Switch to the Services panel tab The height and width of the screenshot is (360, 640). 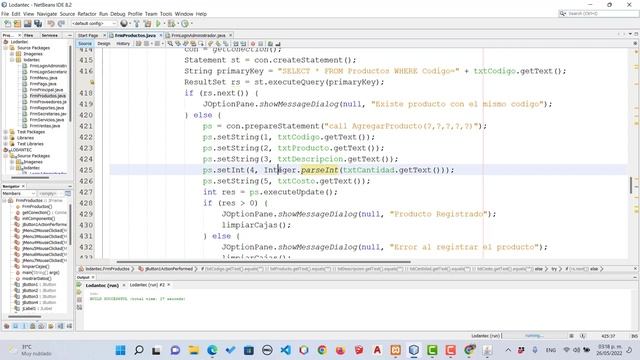coord(49,36)
